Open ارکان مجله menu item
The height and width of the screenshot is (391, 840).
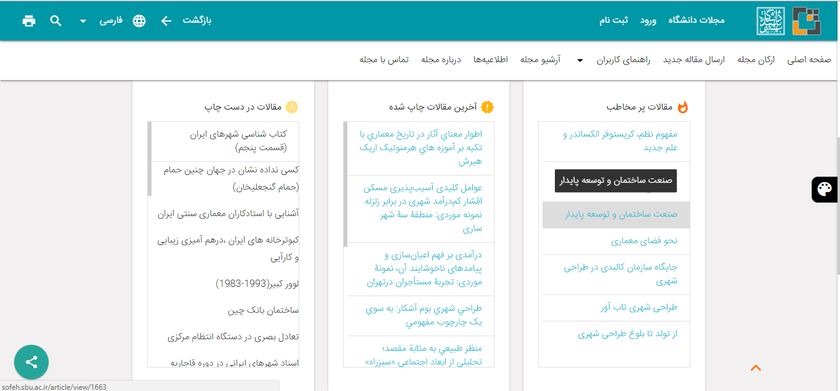pos(756,60)
